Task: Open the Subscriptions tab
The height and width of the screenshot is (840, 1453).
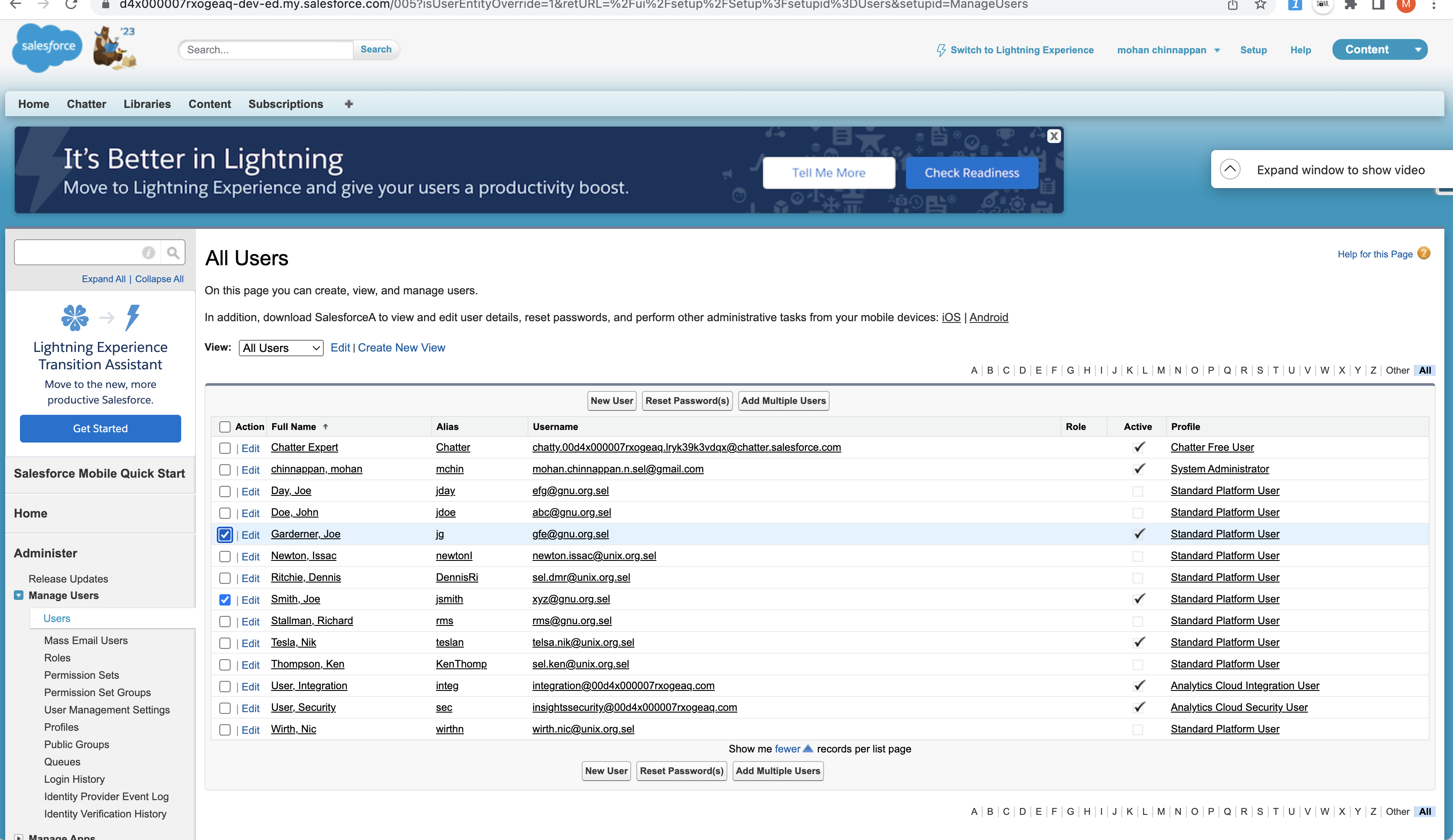Action: point(285,104)
